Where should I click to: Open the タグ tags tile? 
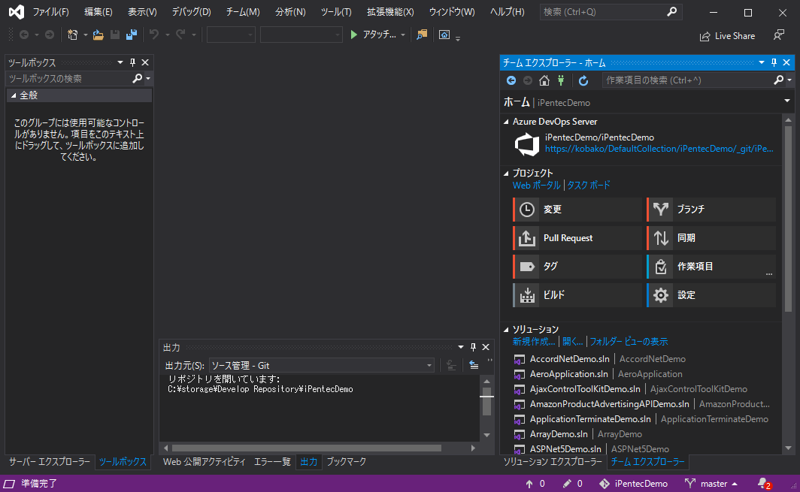tap(577, 266)
